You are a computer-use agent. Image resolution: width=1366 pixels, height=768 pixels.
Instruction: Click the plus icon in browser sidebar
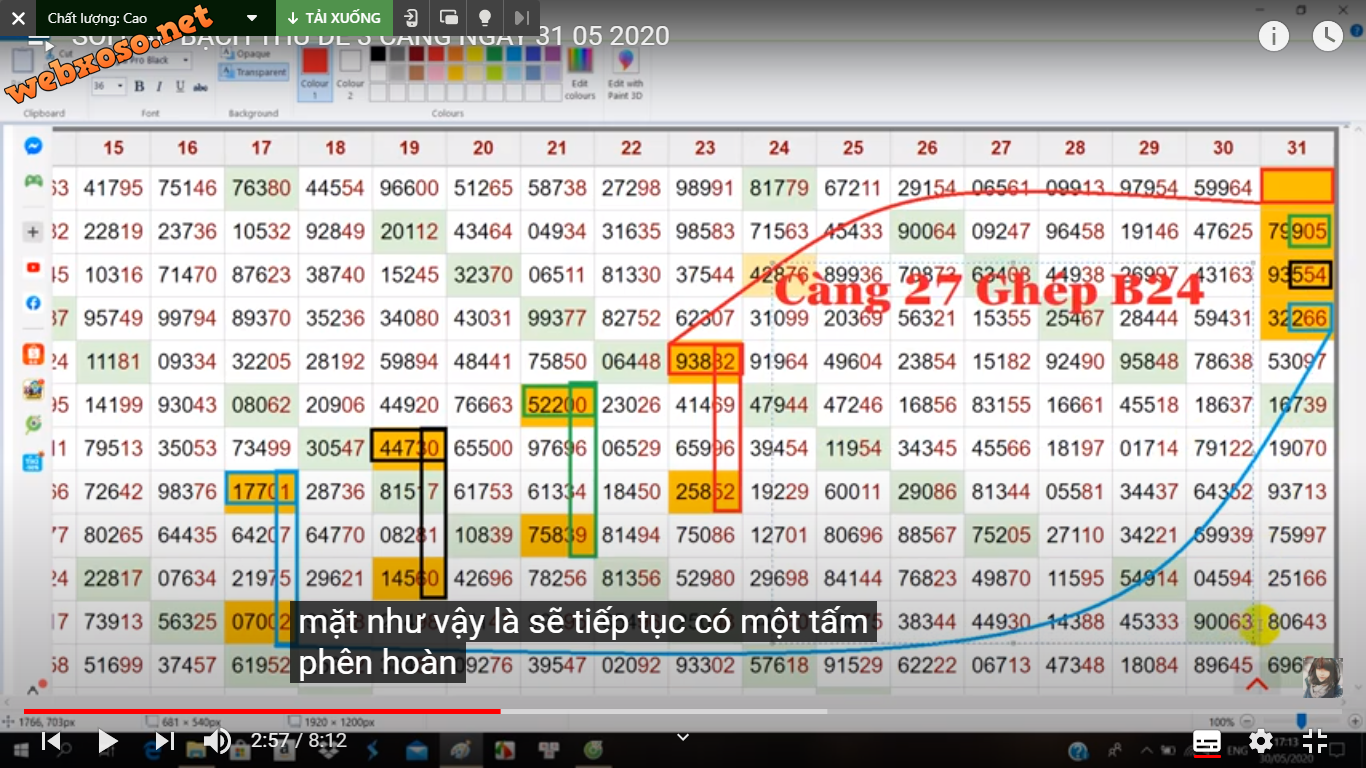coord(33,232)
